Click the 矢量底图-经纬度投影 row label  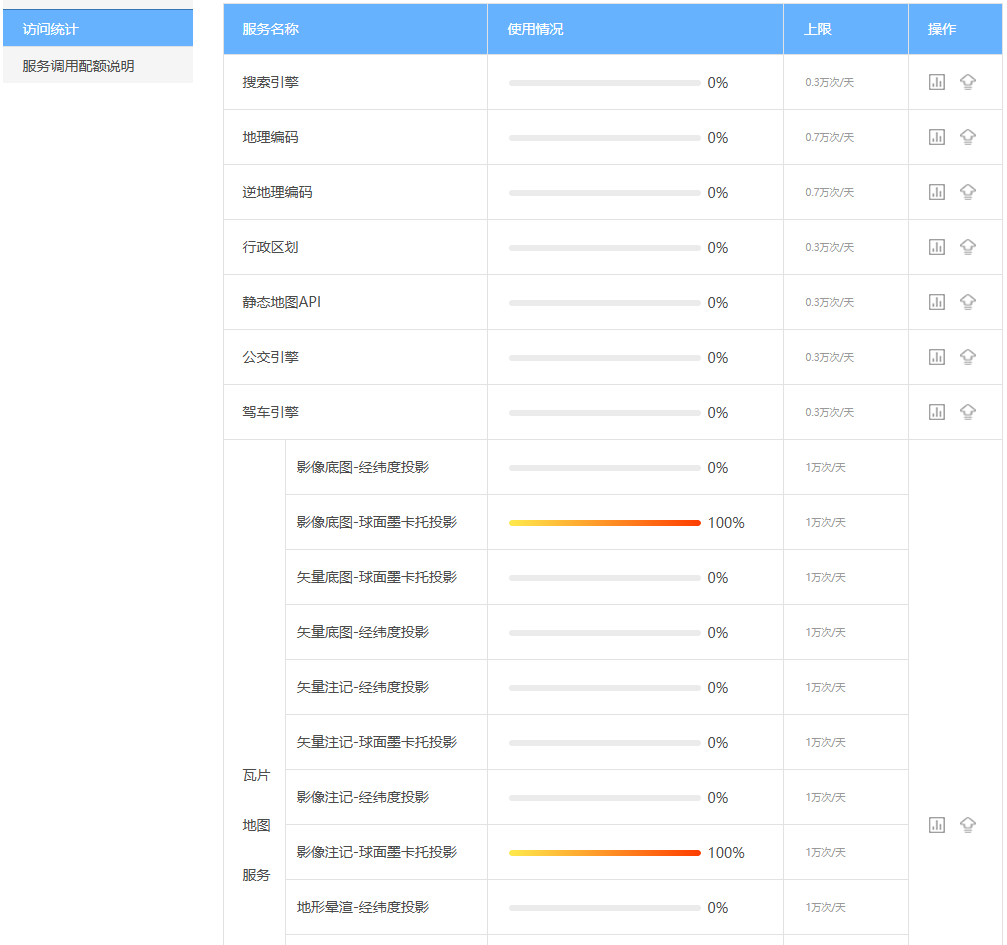pyautogui.click(x=362, y=632)
